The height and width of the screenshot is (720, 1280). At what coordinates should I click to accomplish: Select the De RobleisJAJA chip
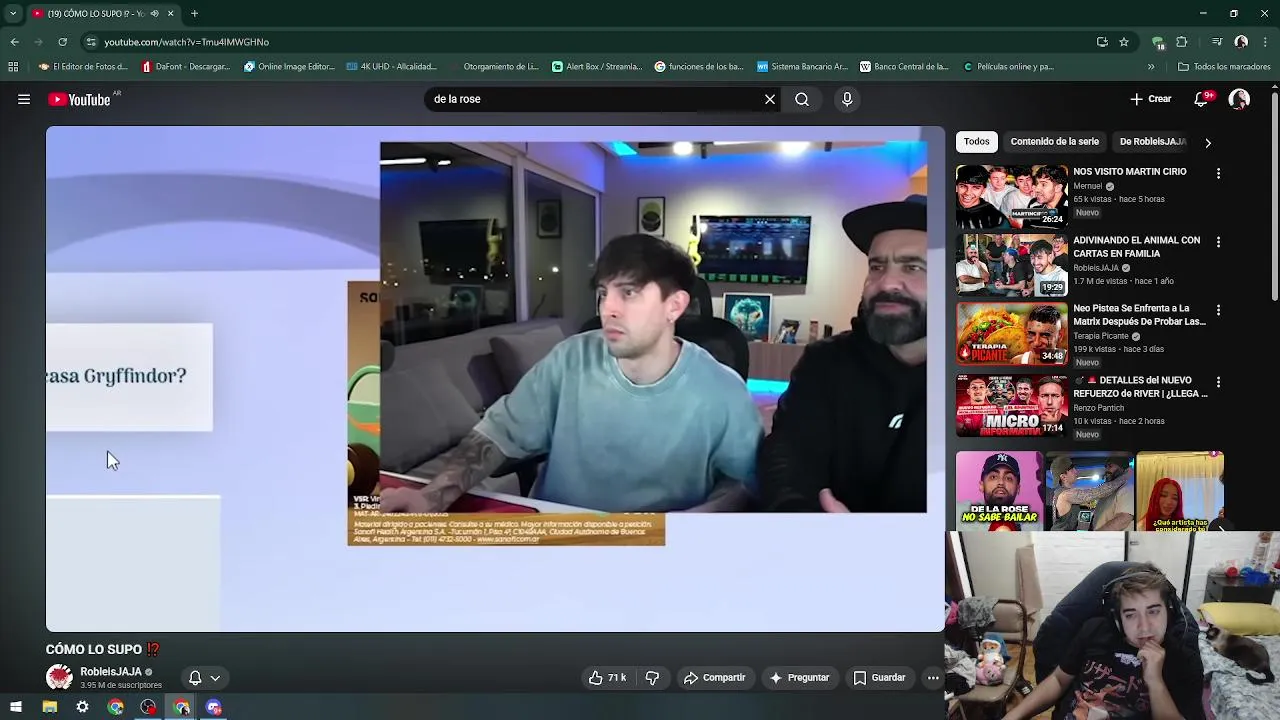click(1152, 142)
